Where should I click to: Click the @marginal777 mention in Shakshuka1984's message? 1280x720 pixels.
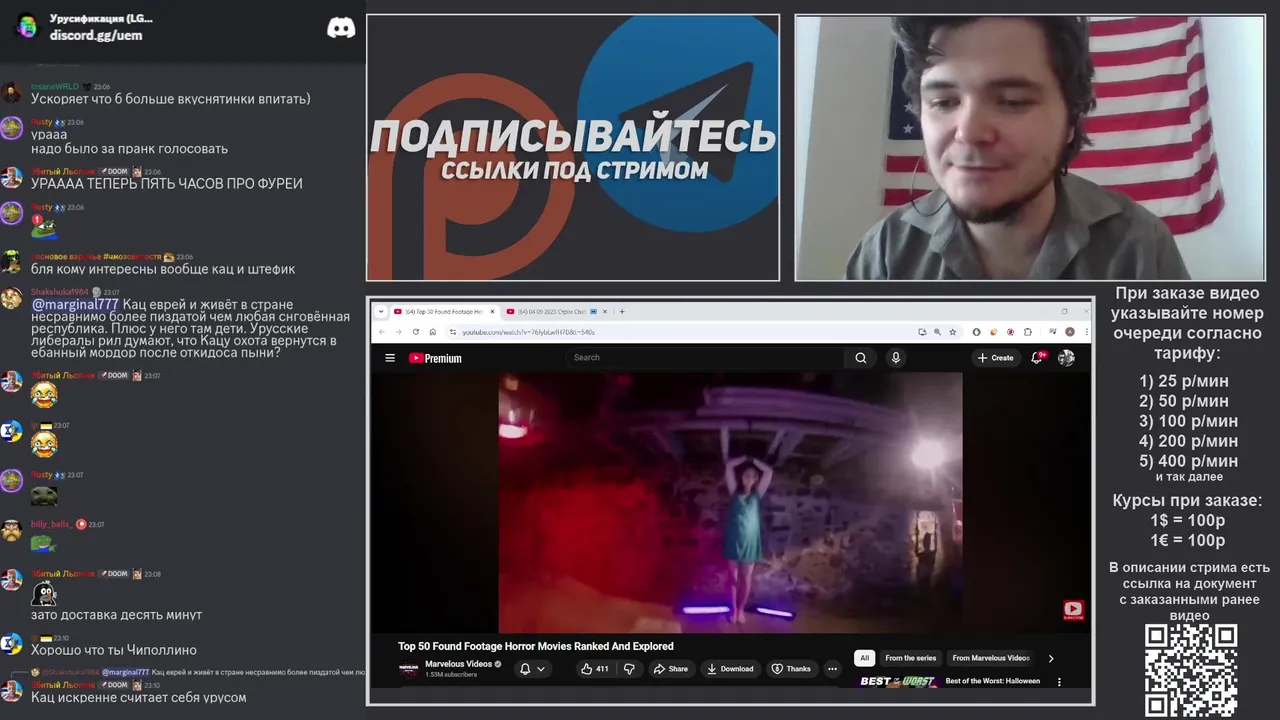click(75, 304)
